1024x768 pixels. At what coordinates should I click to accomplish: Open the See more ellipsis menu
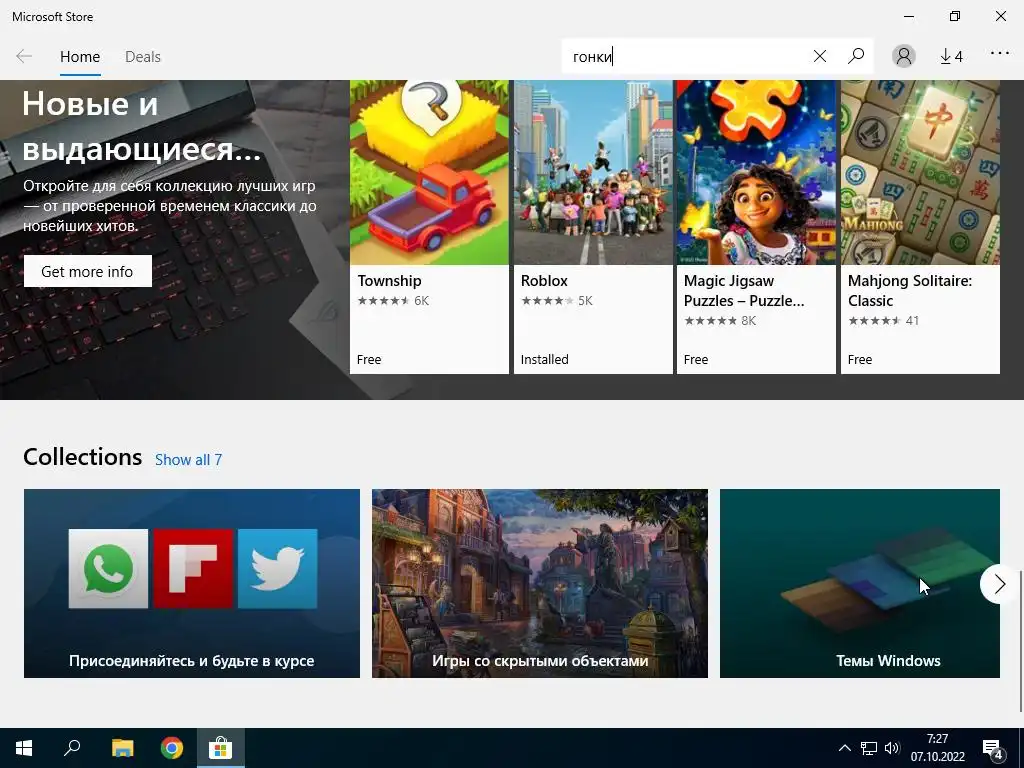pos(1000,54)
